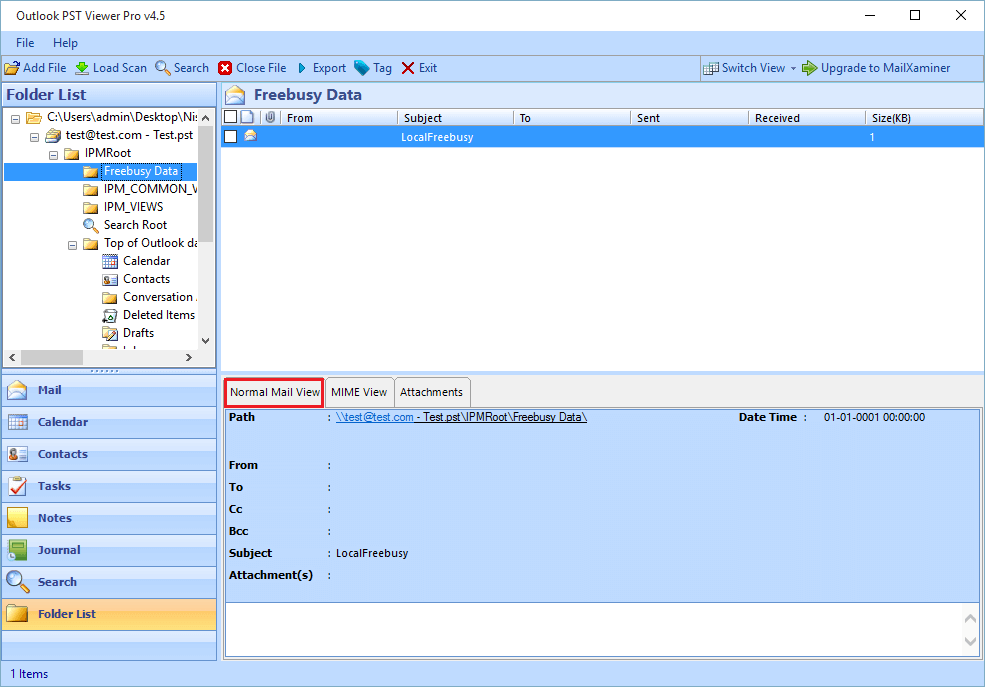Click the Load Scan toolbar button
985x687 pixels.
[x=111, y=68]
